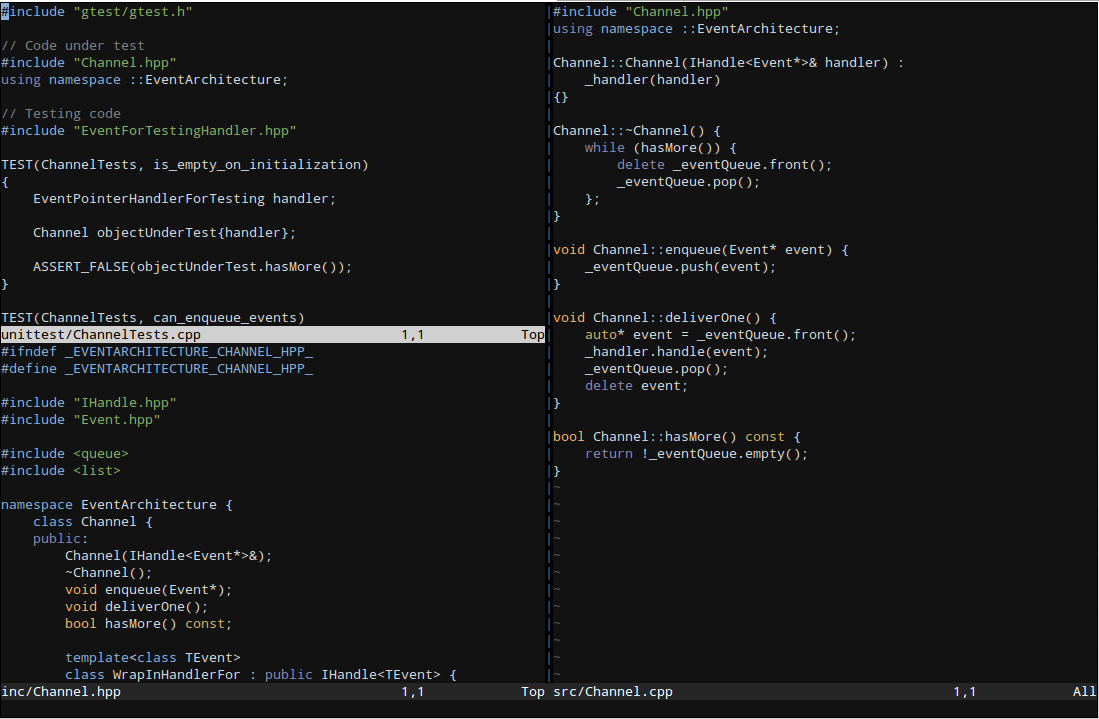
Task: Click 'return !_eventQueue.empty();' line
Action: coord(696,453)
